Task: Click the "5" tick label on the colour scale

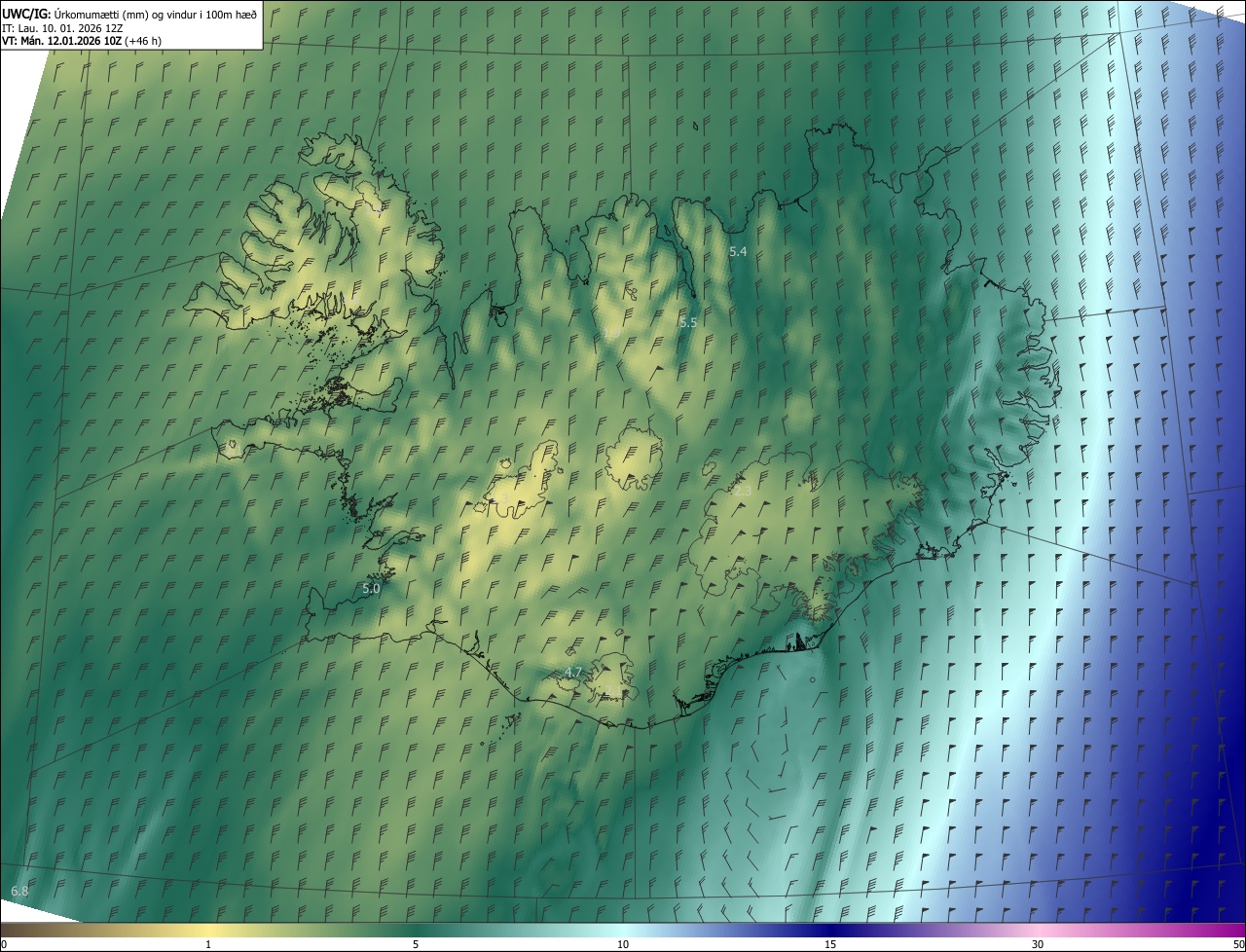Action: click(416, 944)
